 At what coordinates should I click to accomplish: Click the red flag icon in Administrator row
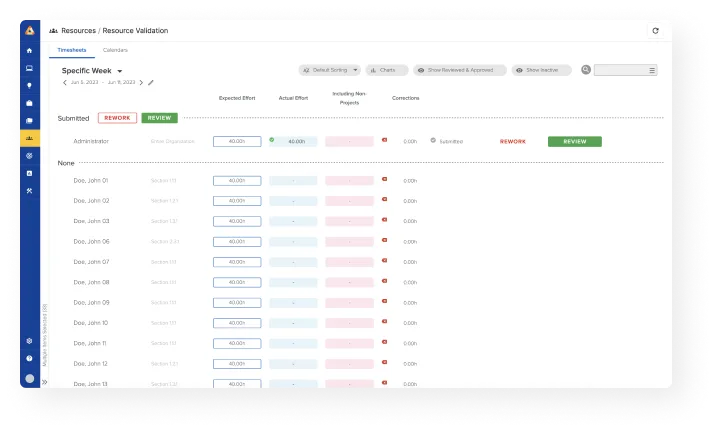(x=384, y=140)
